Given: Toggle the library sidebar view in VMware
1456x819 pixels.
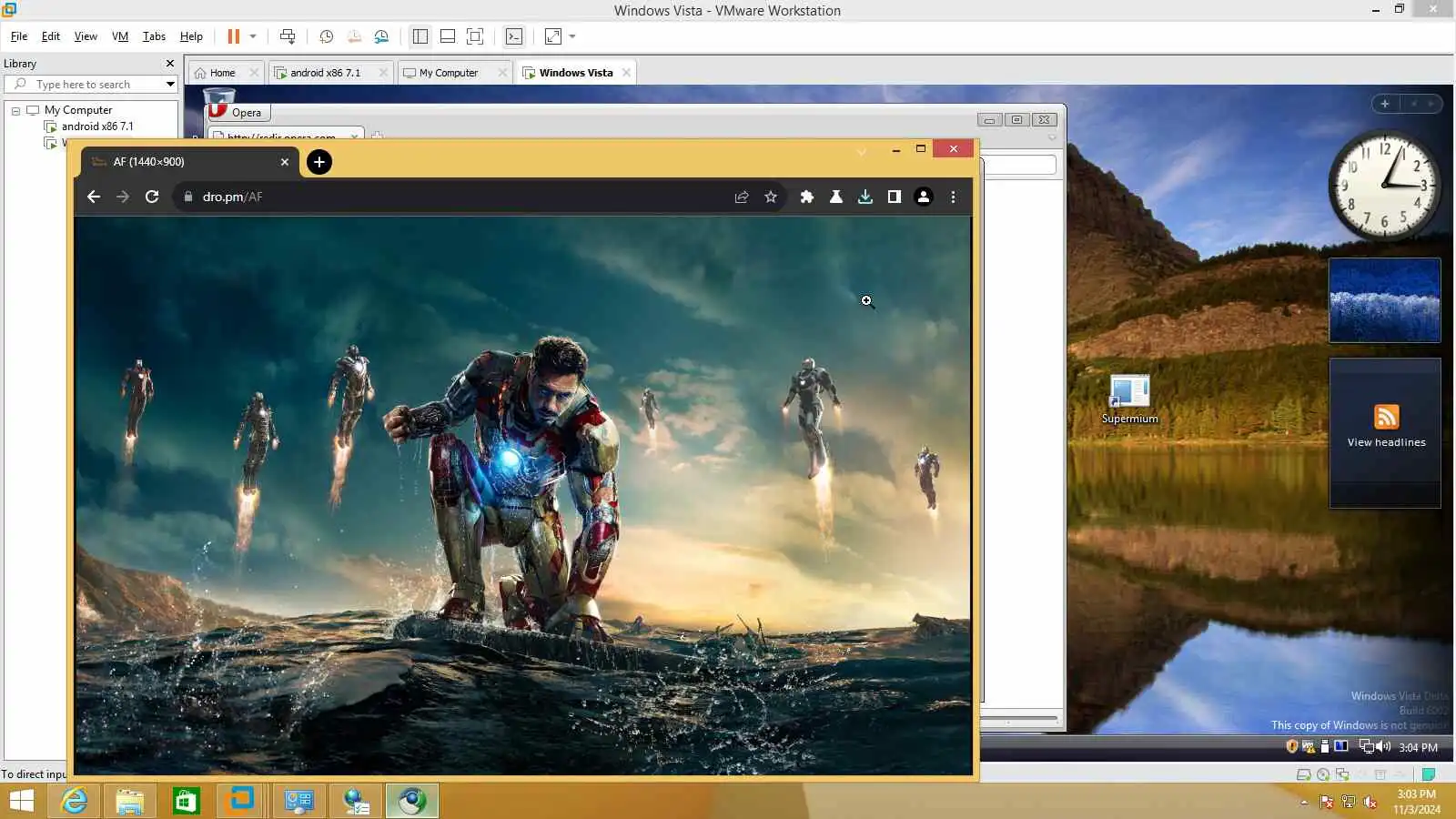Looking at the screenshot, I should [420, 36].
